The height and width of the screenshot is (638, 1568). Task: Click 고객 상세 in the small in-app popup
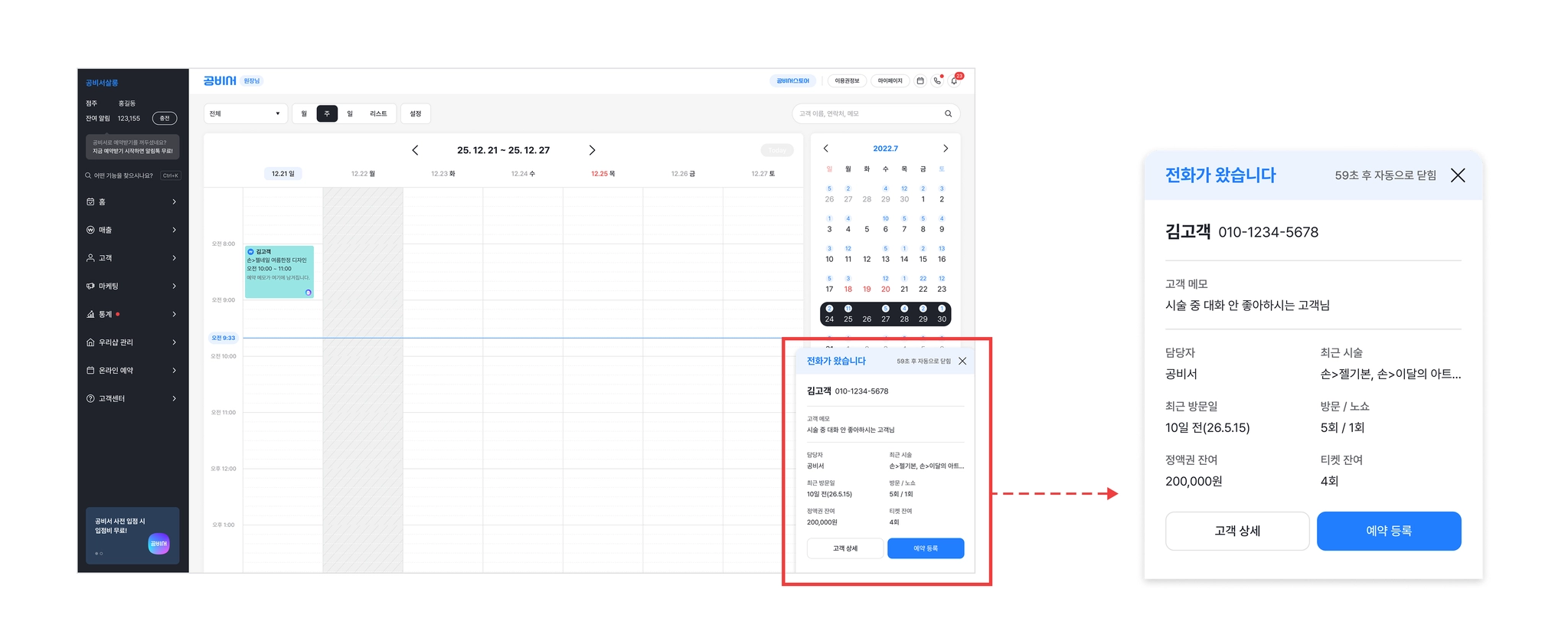click(845, 548)
